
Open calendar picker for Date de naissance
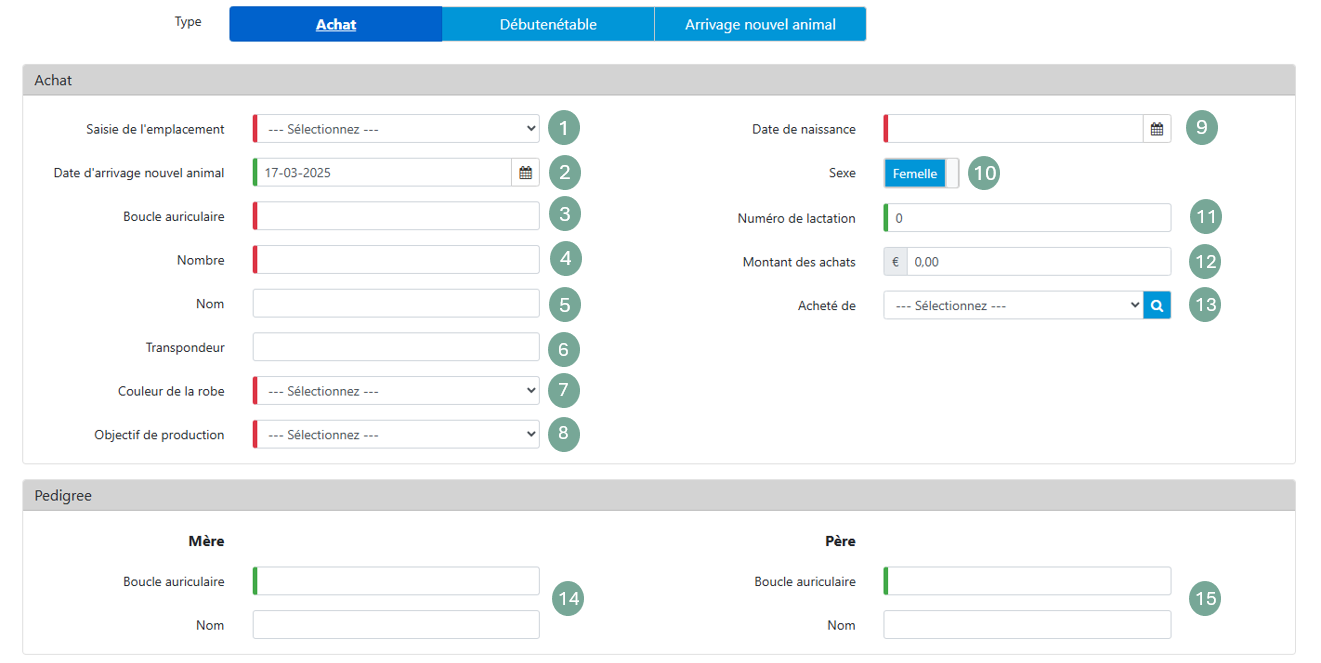click(1157, 129)
